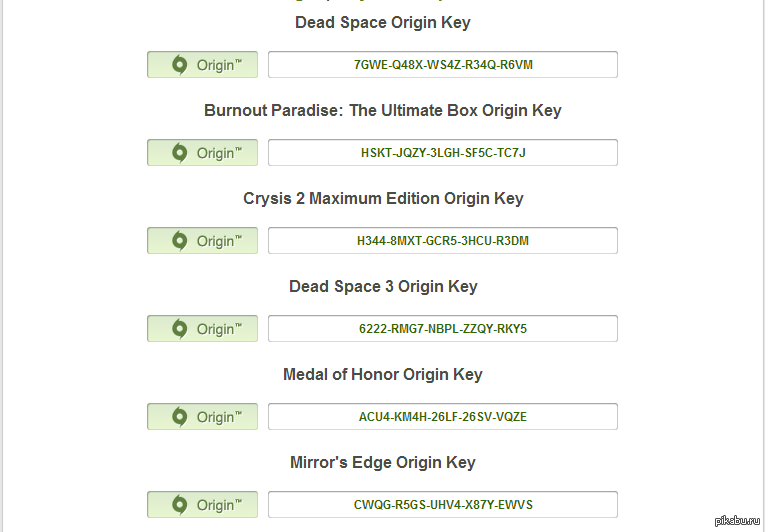
Task: Select the Dead Space key field 7GWE-Q48X
Action: click(x=443, y=64)
